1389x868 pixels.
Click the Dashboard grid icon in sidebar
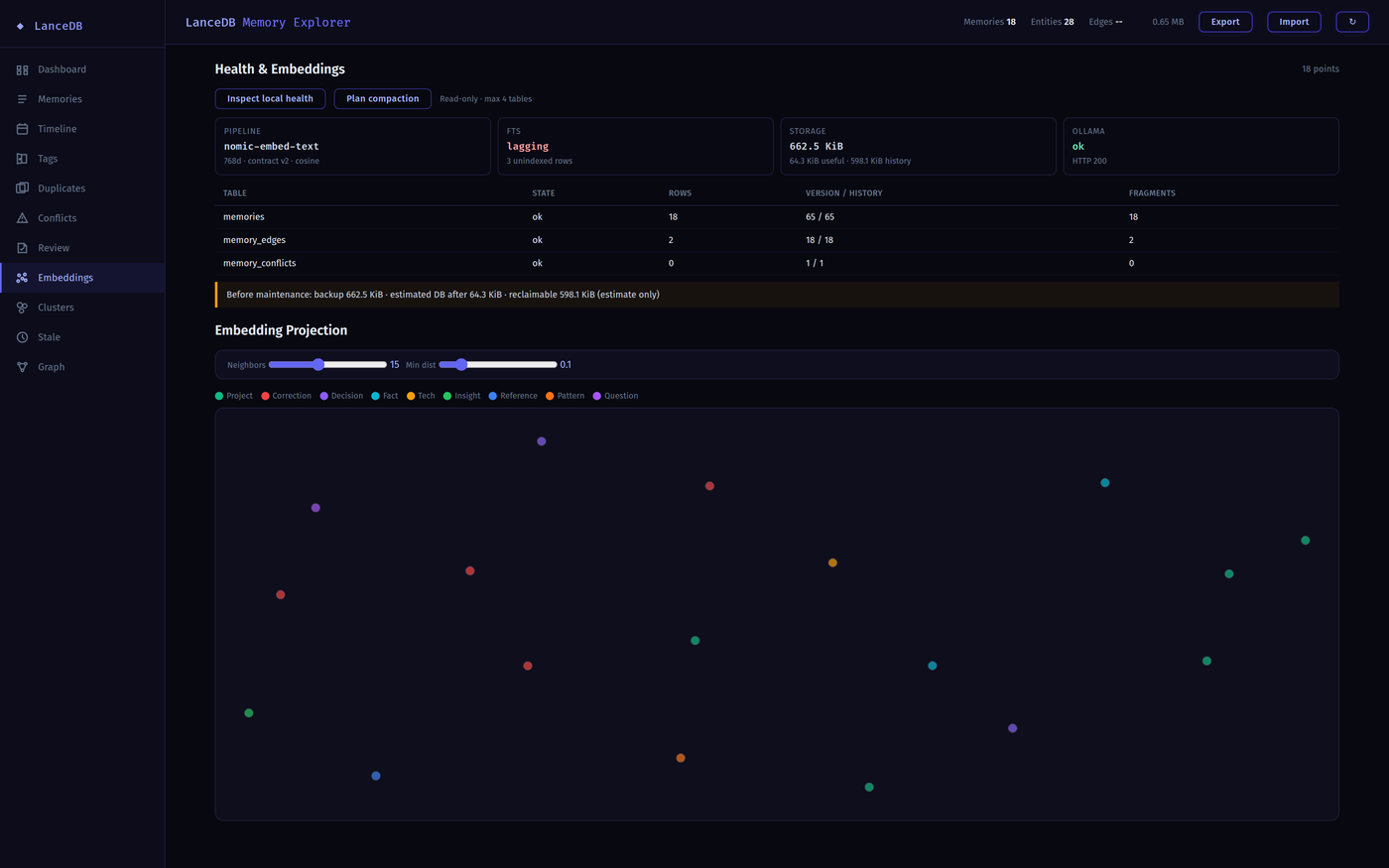click(x=22, y=69)
